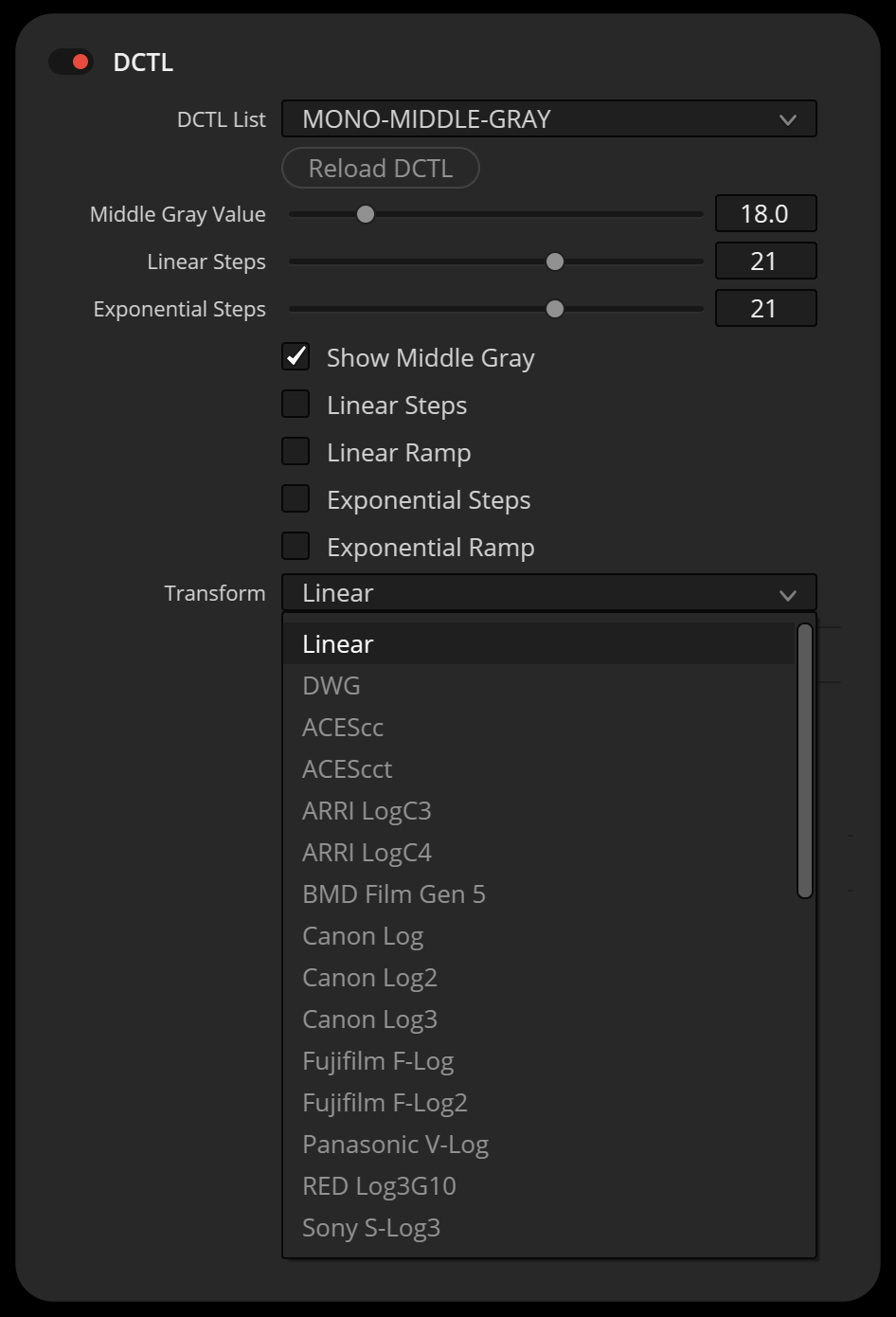Adjust the Middle Gray Value slider handle

(366, 214)
